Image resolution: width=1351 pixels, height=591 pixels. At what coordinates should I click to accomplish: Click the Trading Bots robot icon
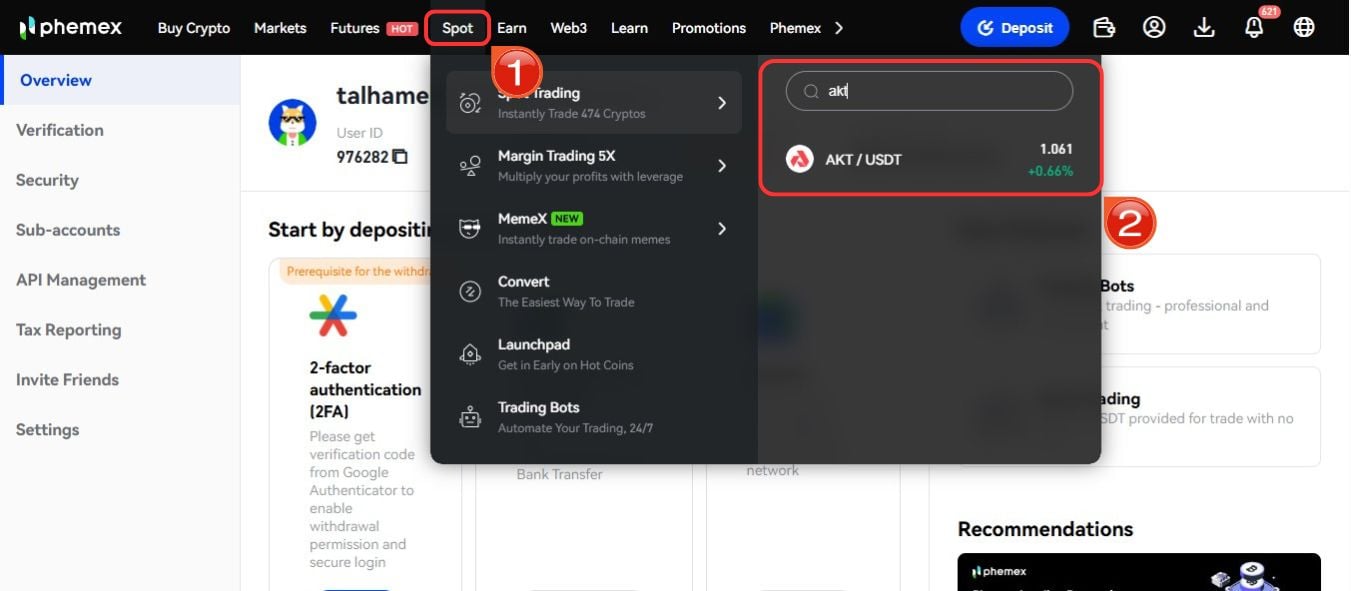[x=470, y=418]
